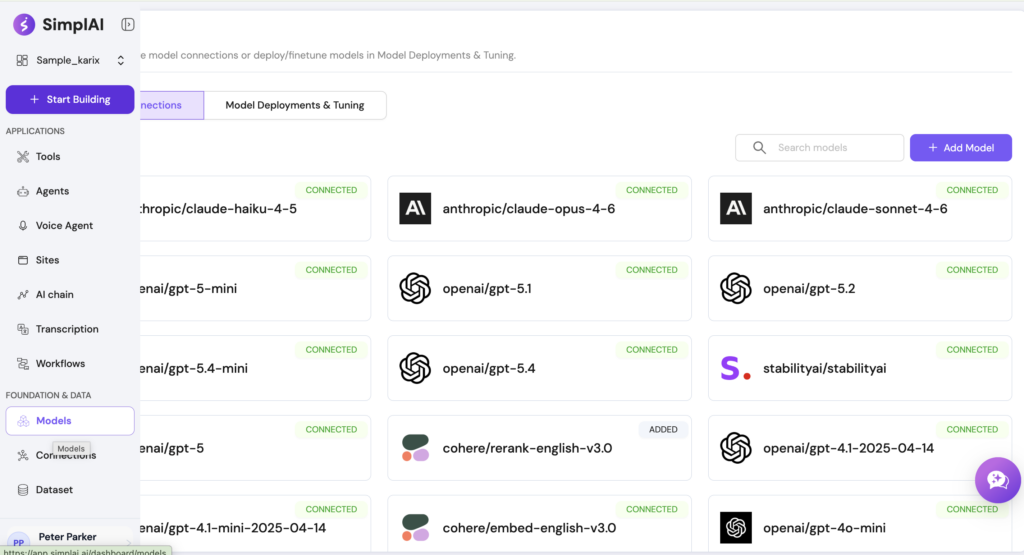Click the Voice Agent microphone icon
This screenshot has height=555, width=1024.
(23, 225)
